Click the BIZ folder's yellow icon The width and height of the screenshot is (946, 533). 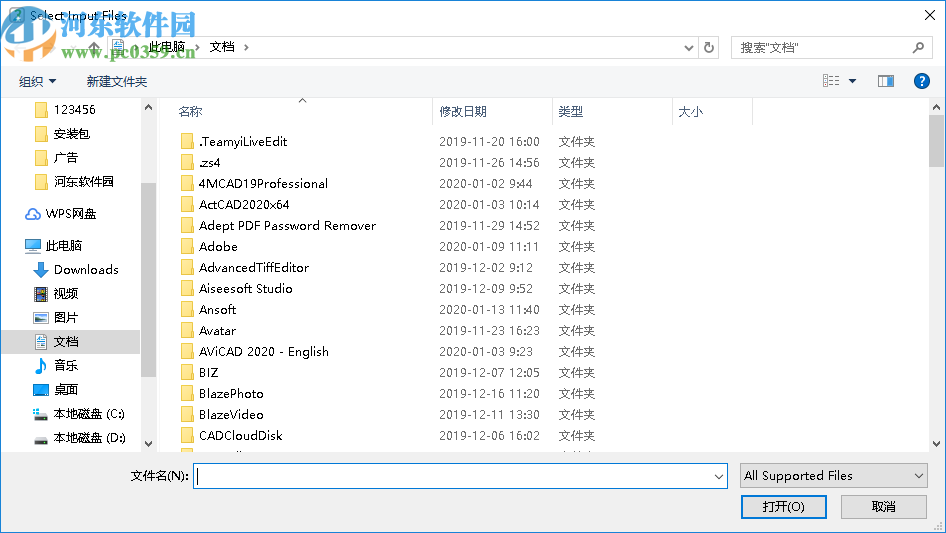[x=187, y=372]
